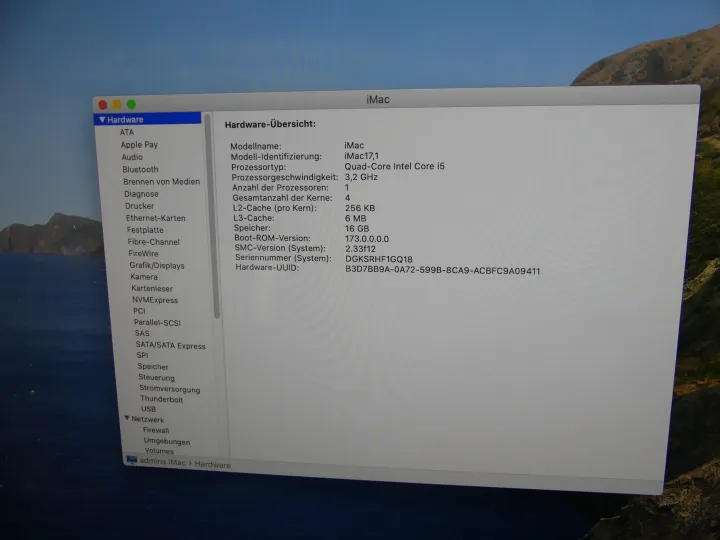
Task: Select the Hardware category row label
Action: pos(125,119)
